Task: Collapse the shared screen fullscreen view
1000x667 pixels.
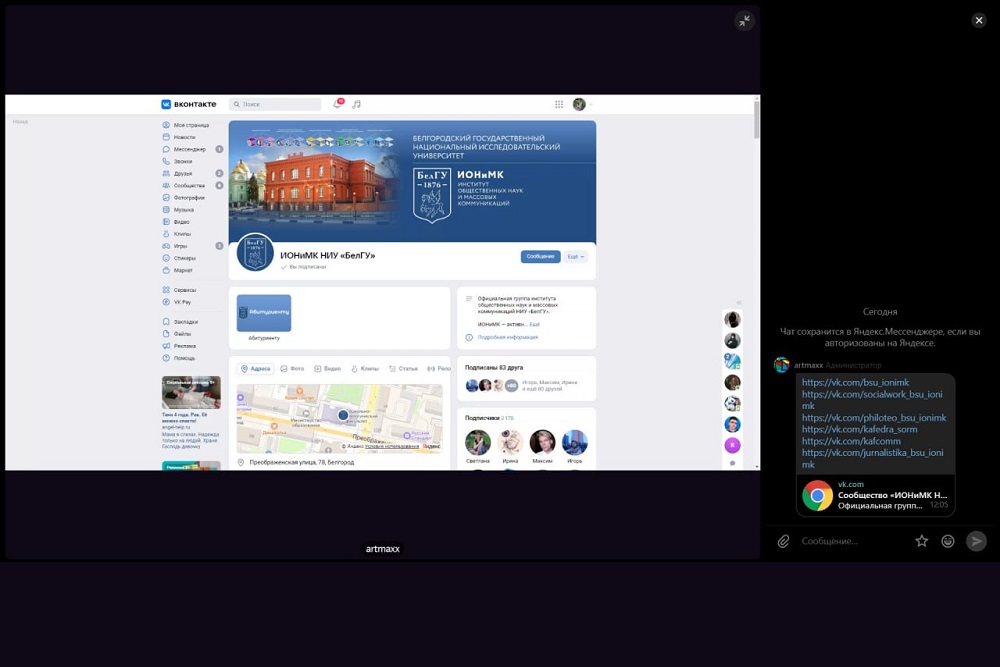Action: pyautogui.click(x=743, y=21)
